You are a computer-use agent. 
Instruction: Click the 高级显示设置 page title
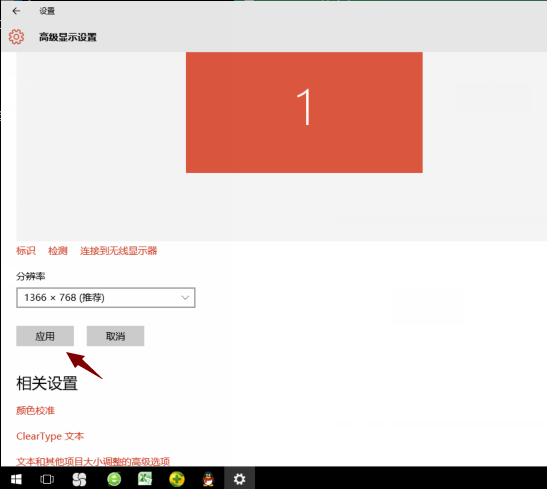point(68,37)
